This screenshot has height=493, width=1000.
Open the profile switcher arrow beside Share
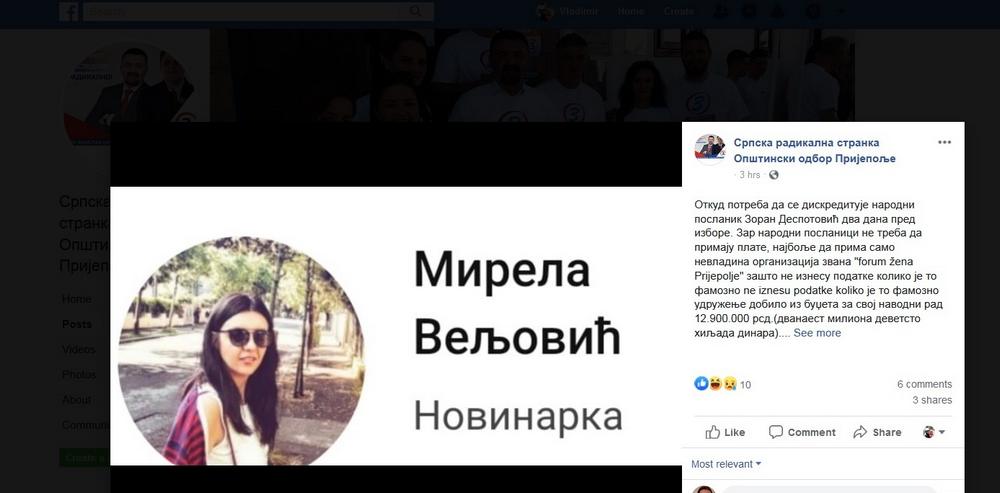point(934,432)
